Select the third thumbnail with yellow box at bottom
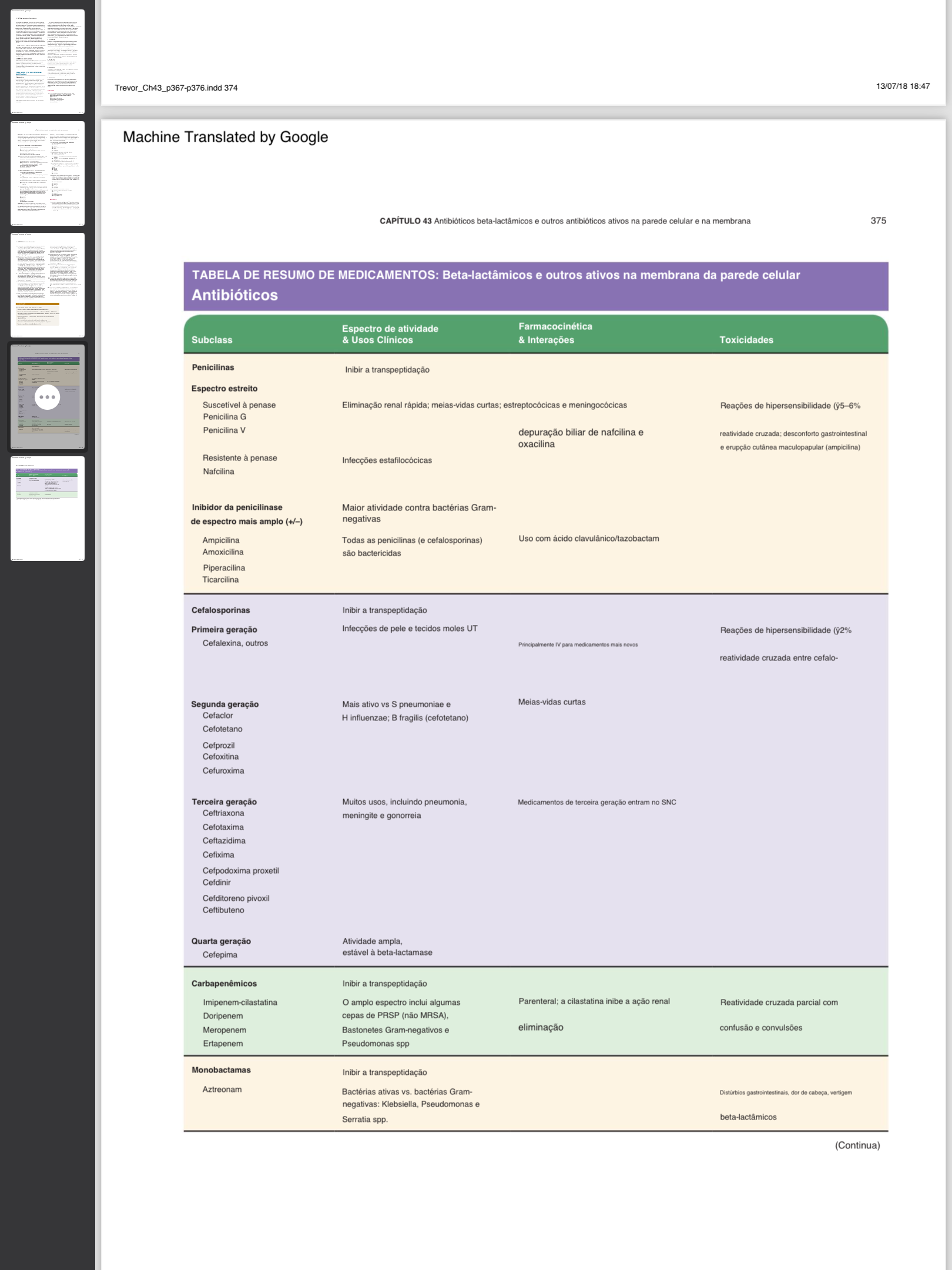The height and width of the screenshot is (1270, 952). point(48,285)
